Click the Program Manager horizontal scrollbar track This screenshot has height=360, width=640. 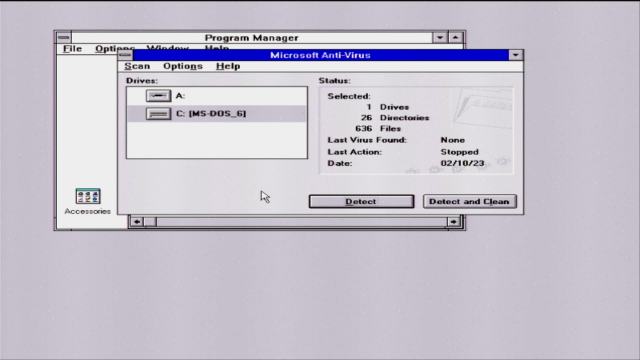pyautogui.click(x=302, y=222)
